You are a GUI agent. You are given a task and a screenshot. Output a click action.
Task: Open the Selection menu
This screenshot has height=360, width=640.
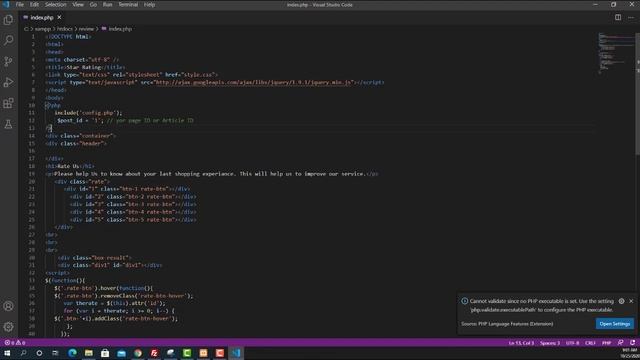[x=56, y=4]
